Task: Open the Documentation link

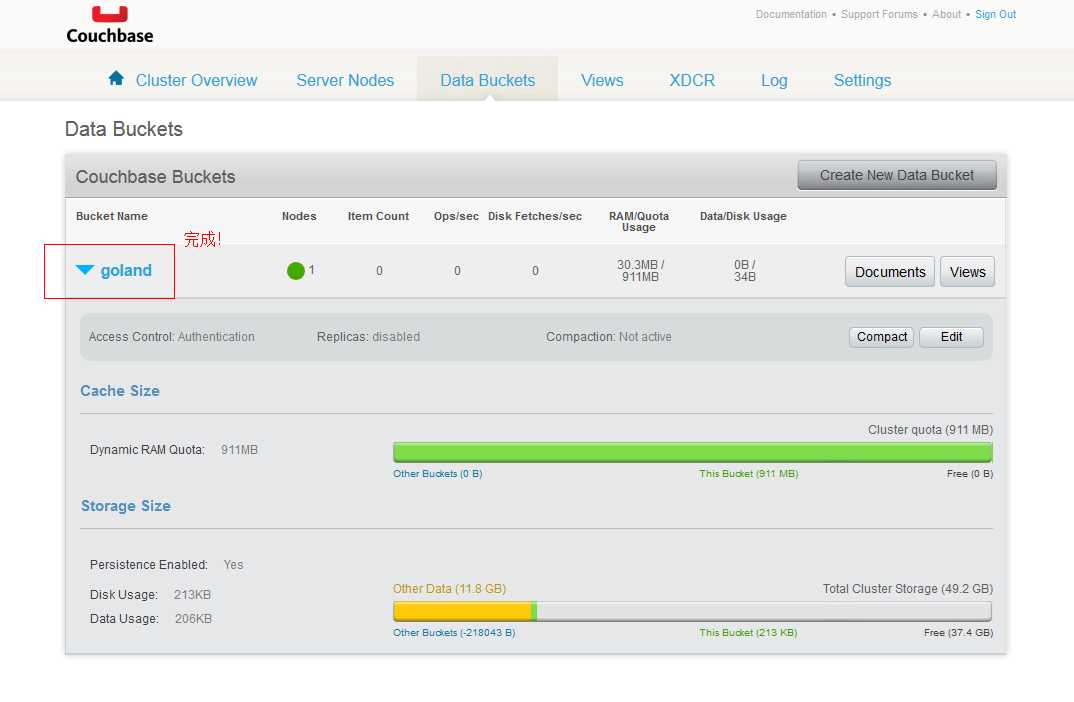Action: [791, 14]
